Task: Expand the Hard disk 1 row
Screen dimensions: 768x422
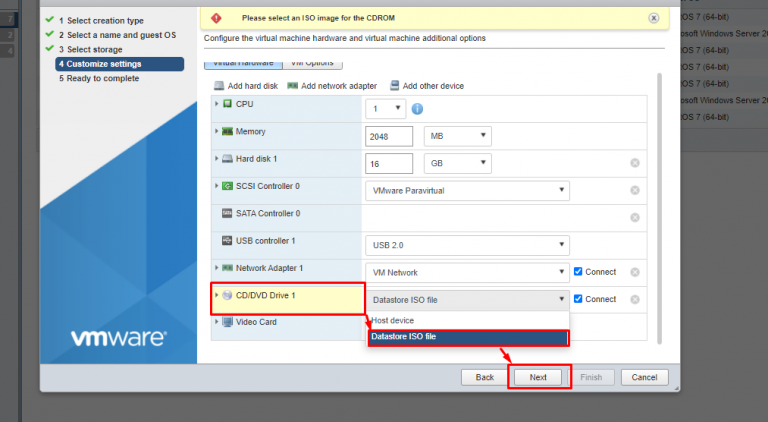Action: tap(217, 158)
